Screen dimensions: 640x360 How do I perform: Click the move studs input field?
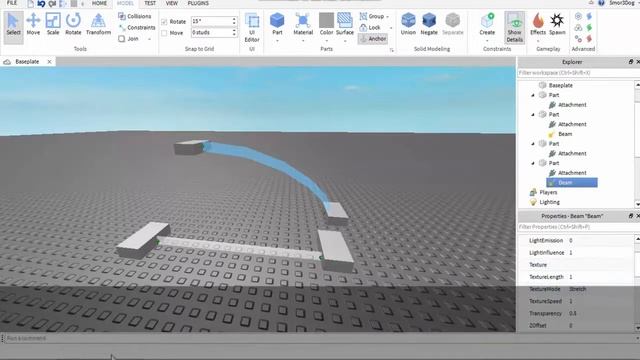point(211,32)
